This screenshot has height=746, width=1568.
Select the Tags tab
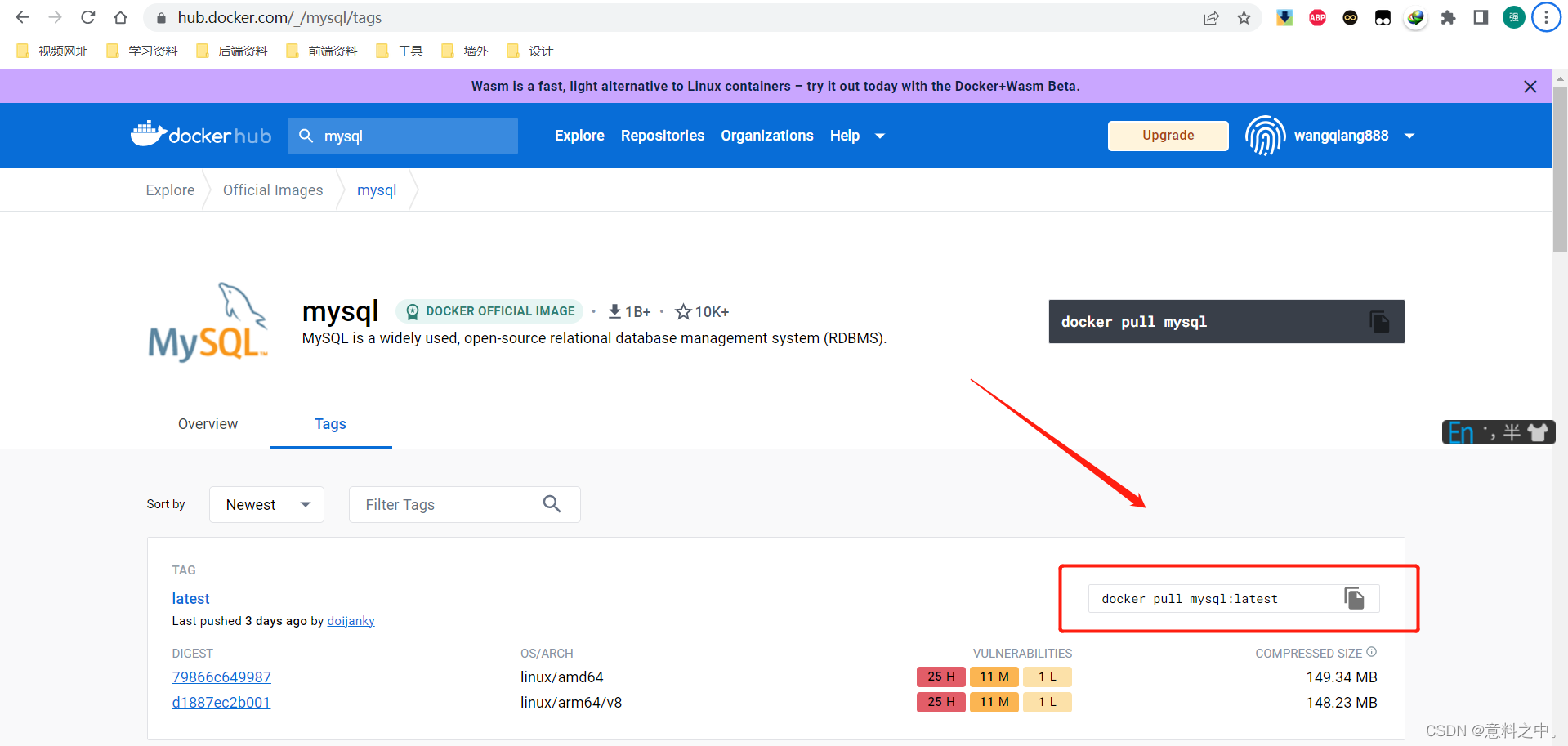tap(330, 424)
